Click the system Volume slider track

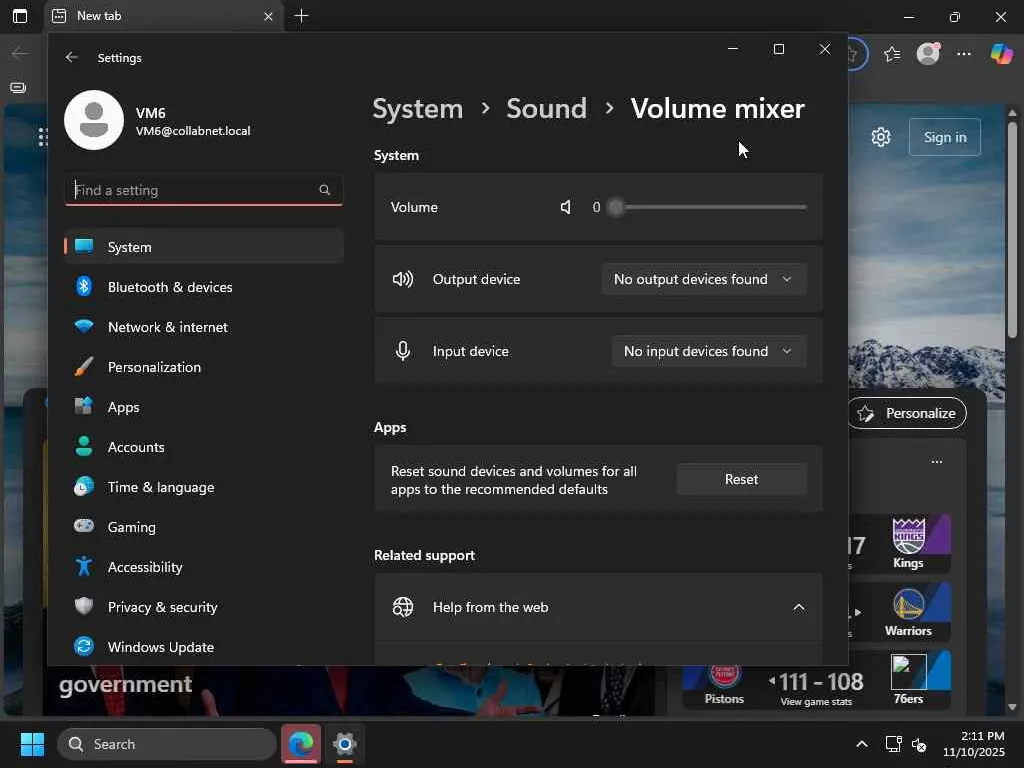(x=710, y=207)
